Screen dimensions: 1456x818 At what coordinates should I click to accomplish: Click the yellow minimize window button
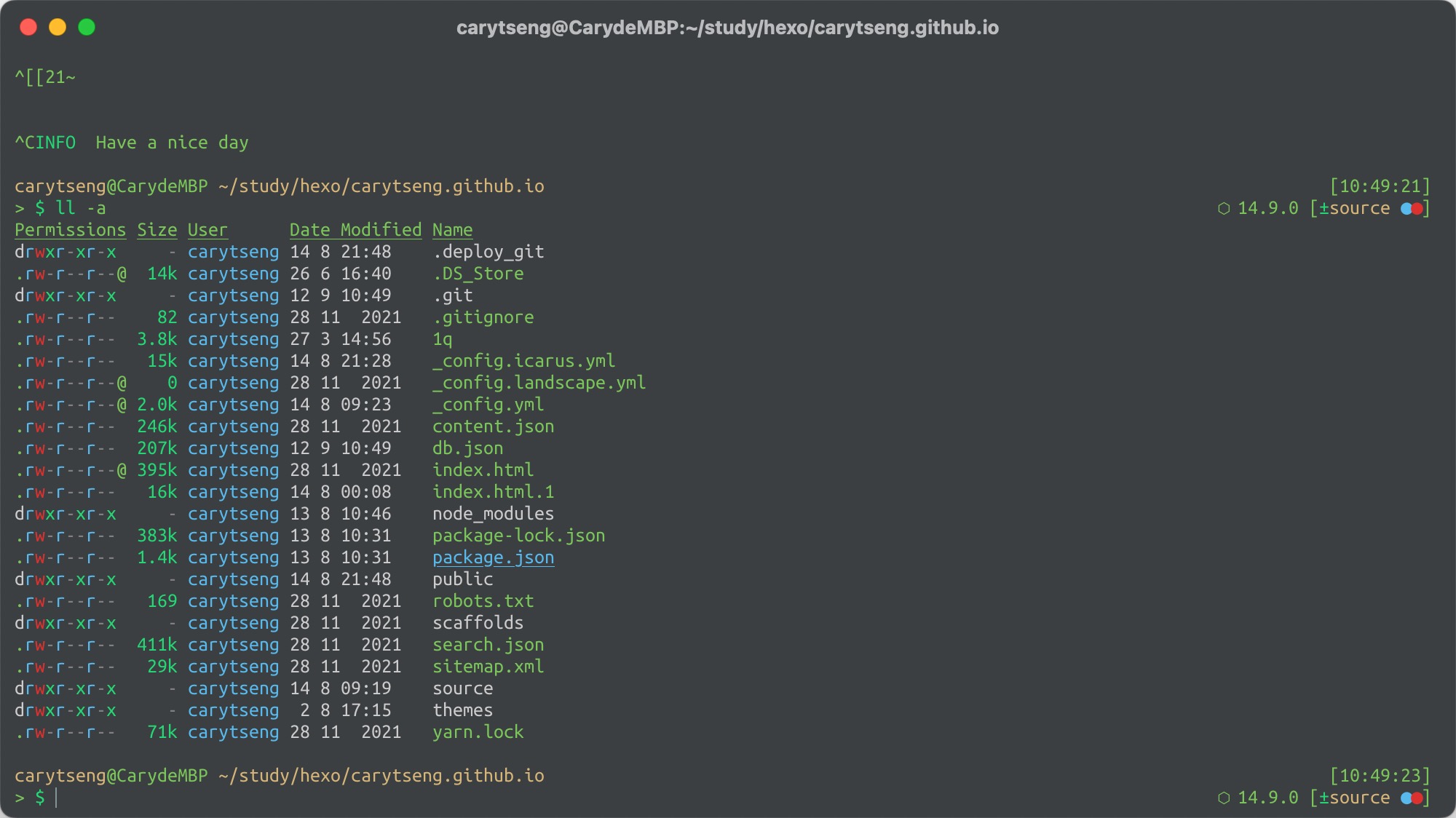pos(58,28)
